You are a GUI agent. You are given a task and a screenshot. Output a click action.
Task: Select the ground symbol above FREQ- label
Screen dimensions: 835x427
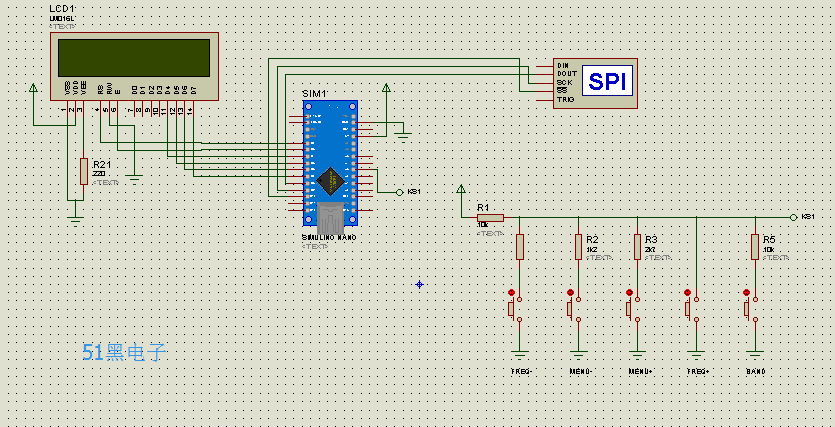click(520, 355)
